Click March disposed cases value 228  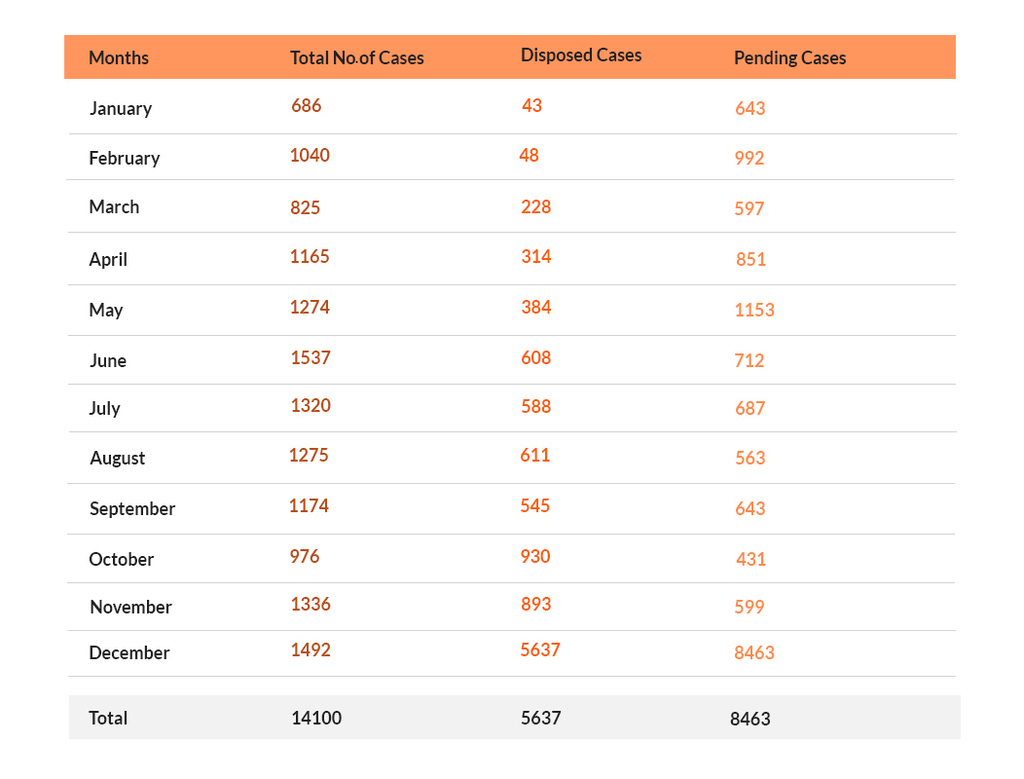[536, 207]
